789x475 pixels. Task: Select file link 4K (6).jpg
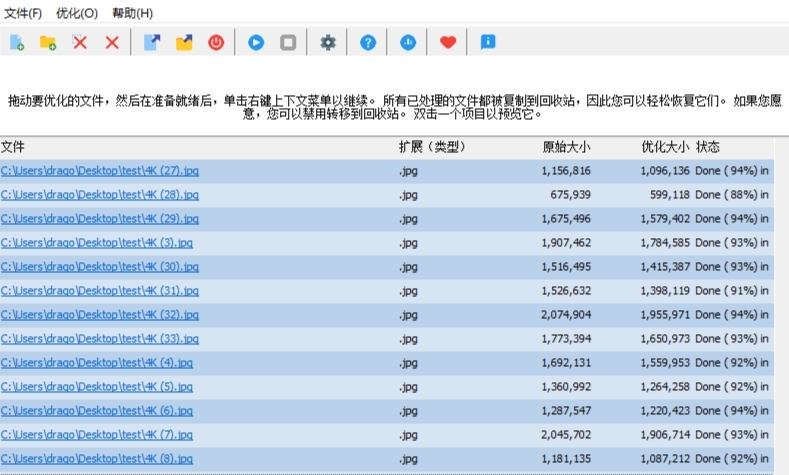coord(97,411)
